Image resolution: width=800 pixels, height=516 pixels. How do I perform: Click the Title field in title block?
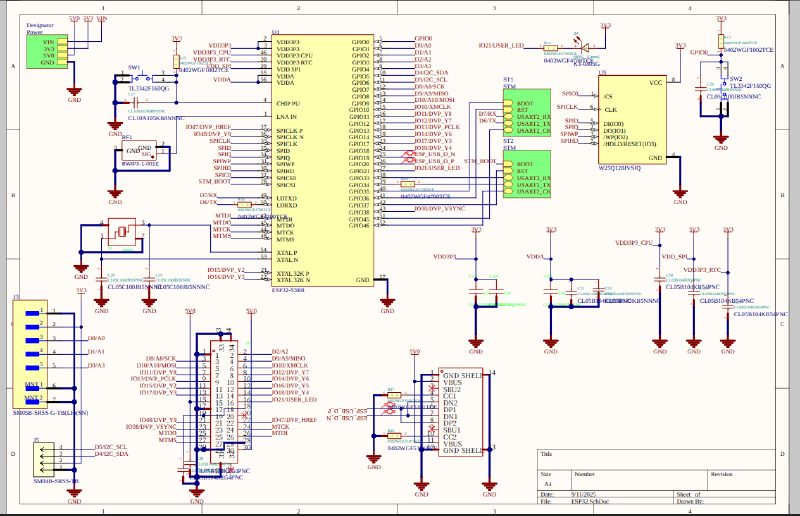coord(546,454)
